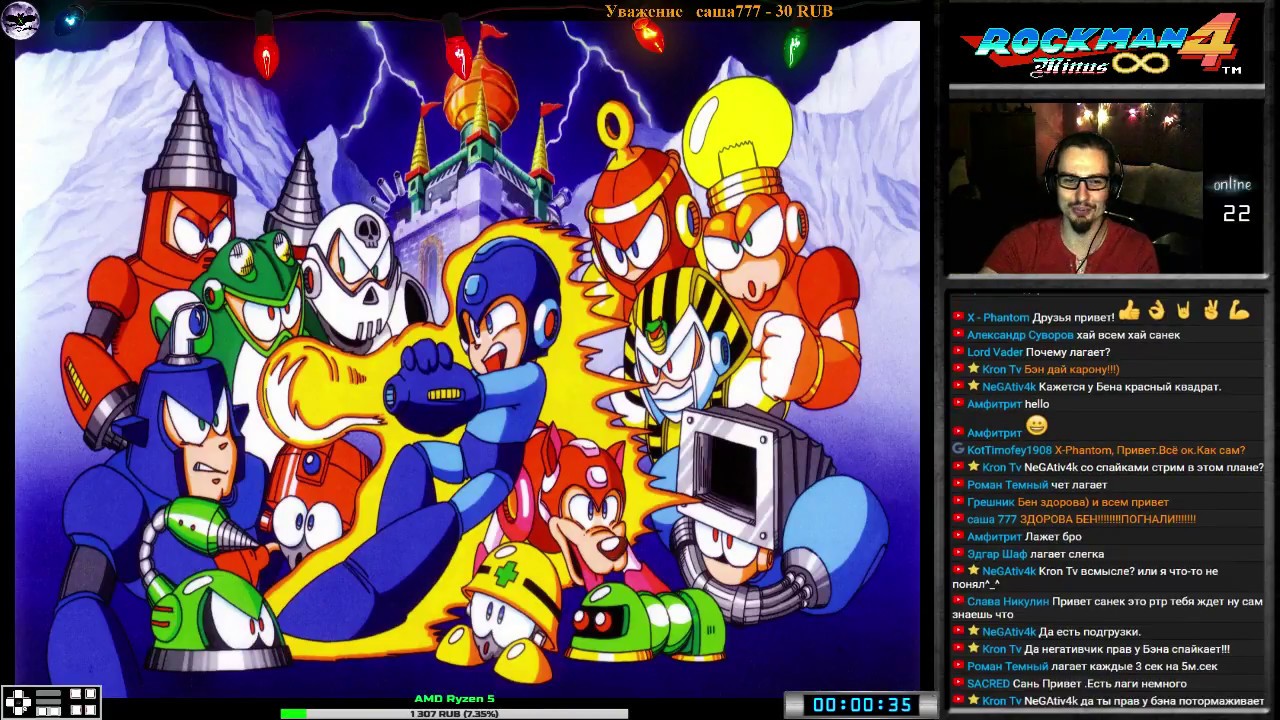Click star badge on 'Кажется у Бена' message
The height and width of the screenshot is (720, 1280).
pyautogui.click(x=973, y=386)
